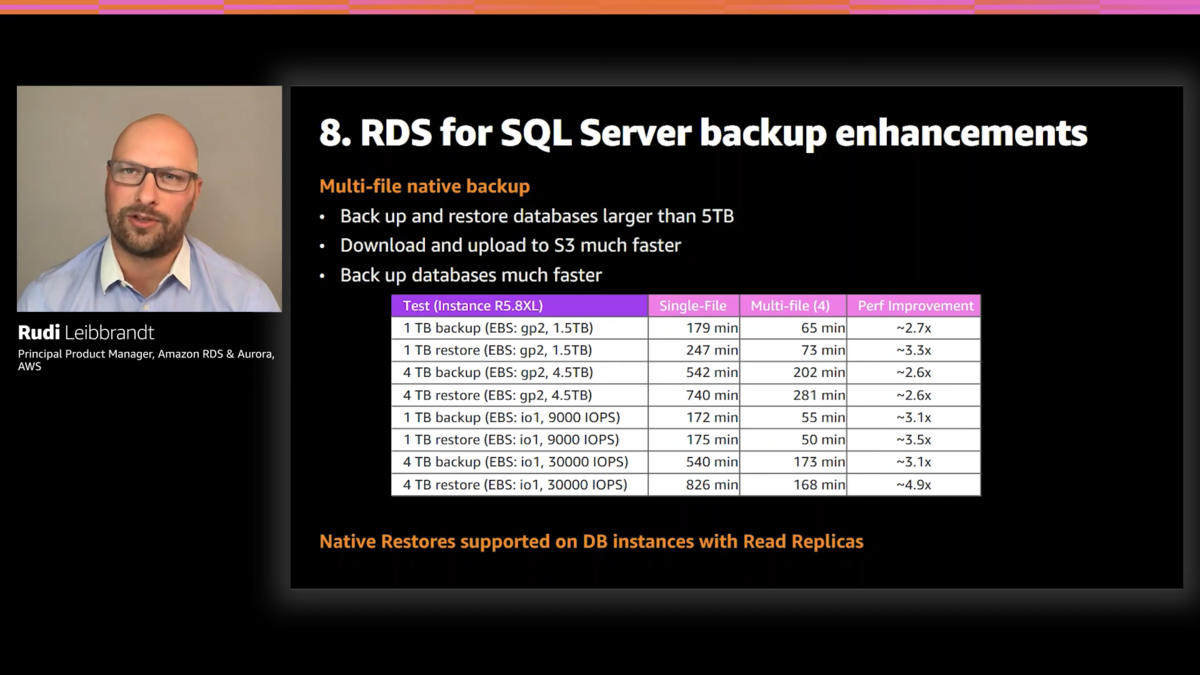Click the 'Single-File' column header
This screenshot has width=1200, height=675.
[x=694, y=306]
